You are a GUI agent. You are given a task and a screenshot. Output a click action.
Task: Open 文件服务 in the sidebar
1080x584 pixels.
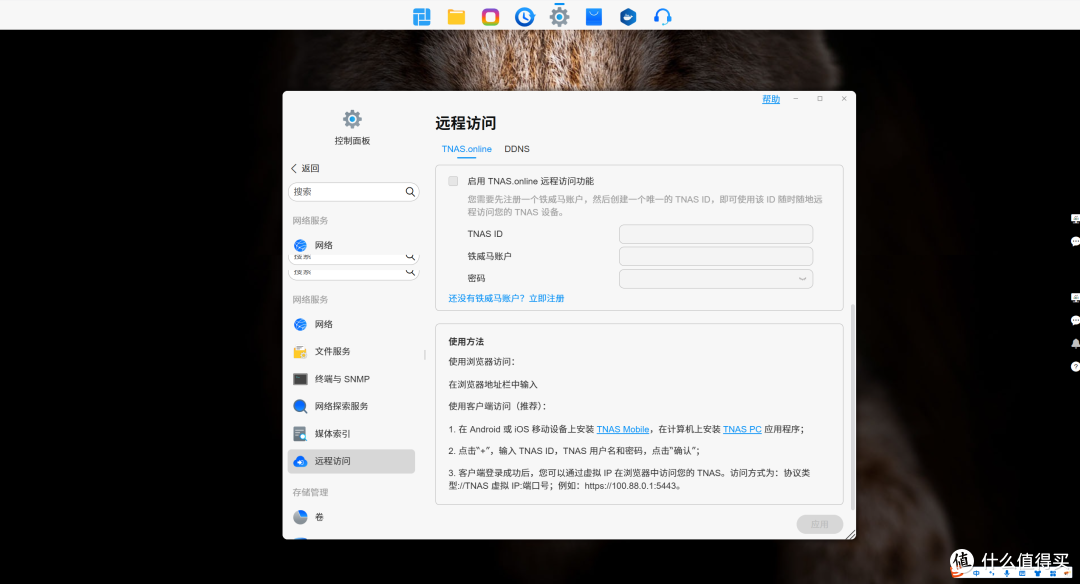click(351, 351)
